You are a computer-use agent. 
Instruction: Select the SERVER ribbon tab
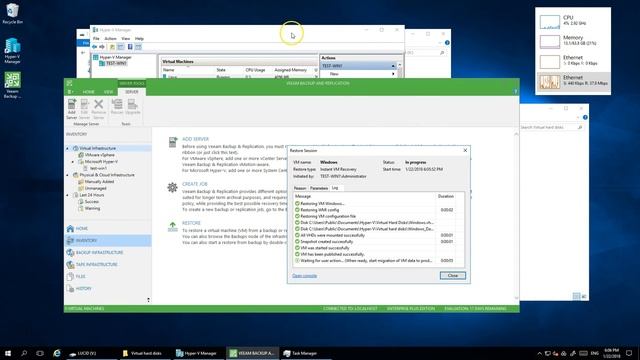131,92
